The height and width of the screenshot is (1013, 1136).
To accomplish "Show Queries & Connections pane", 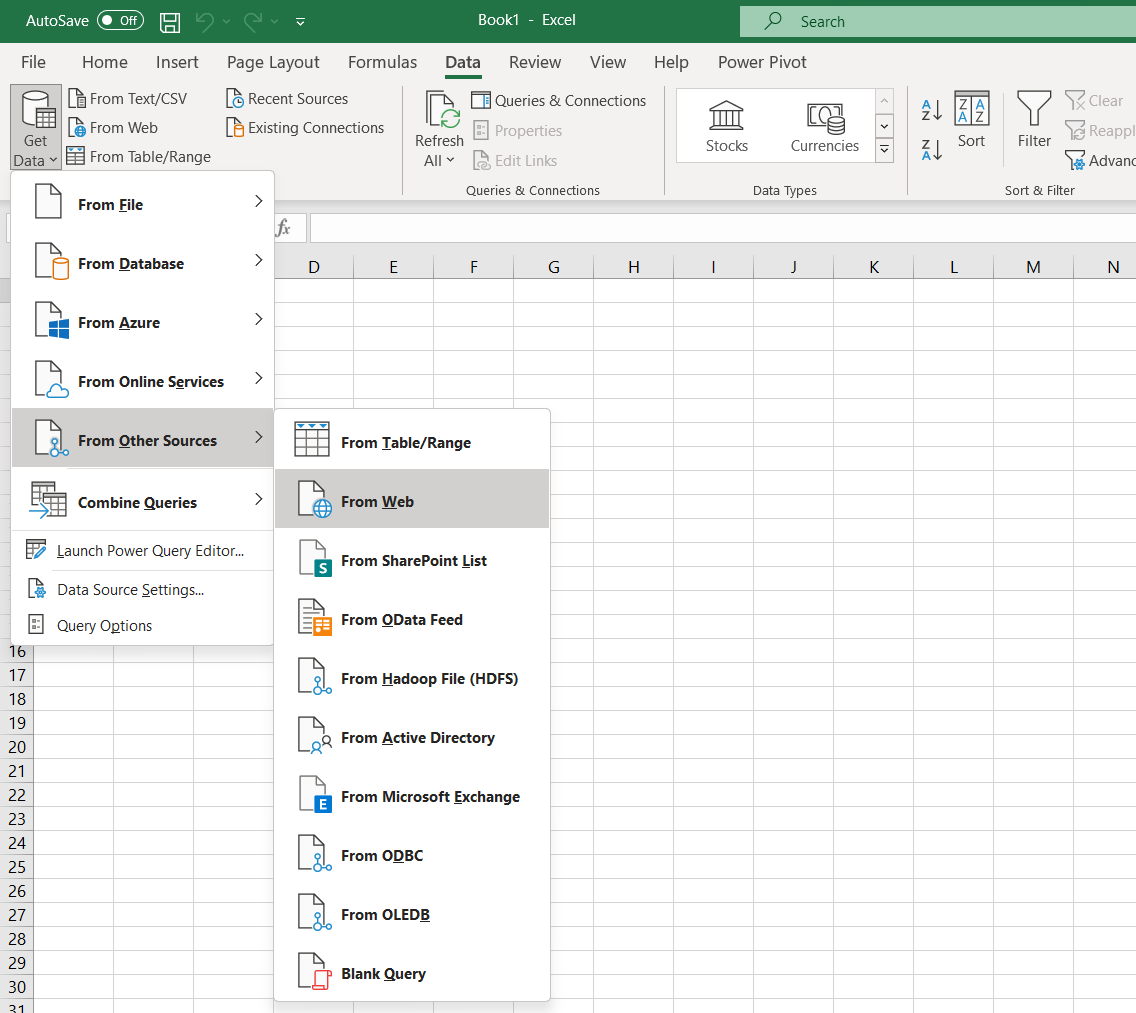I will pos(559,101).
